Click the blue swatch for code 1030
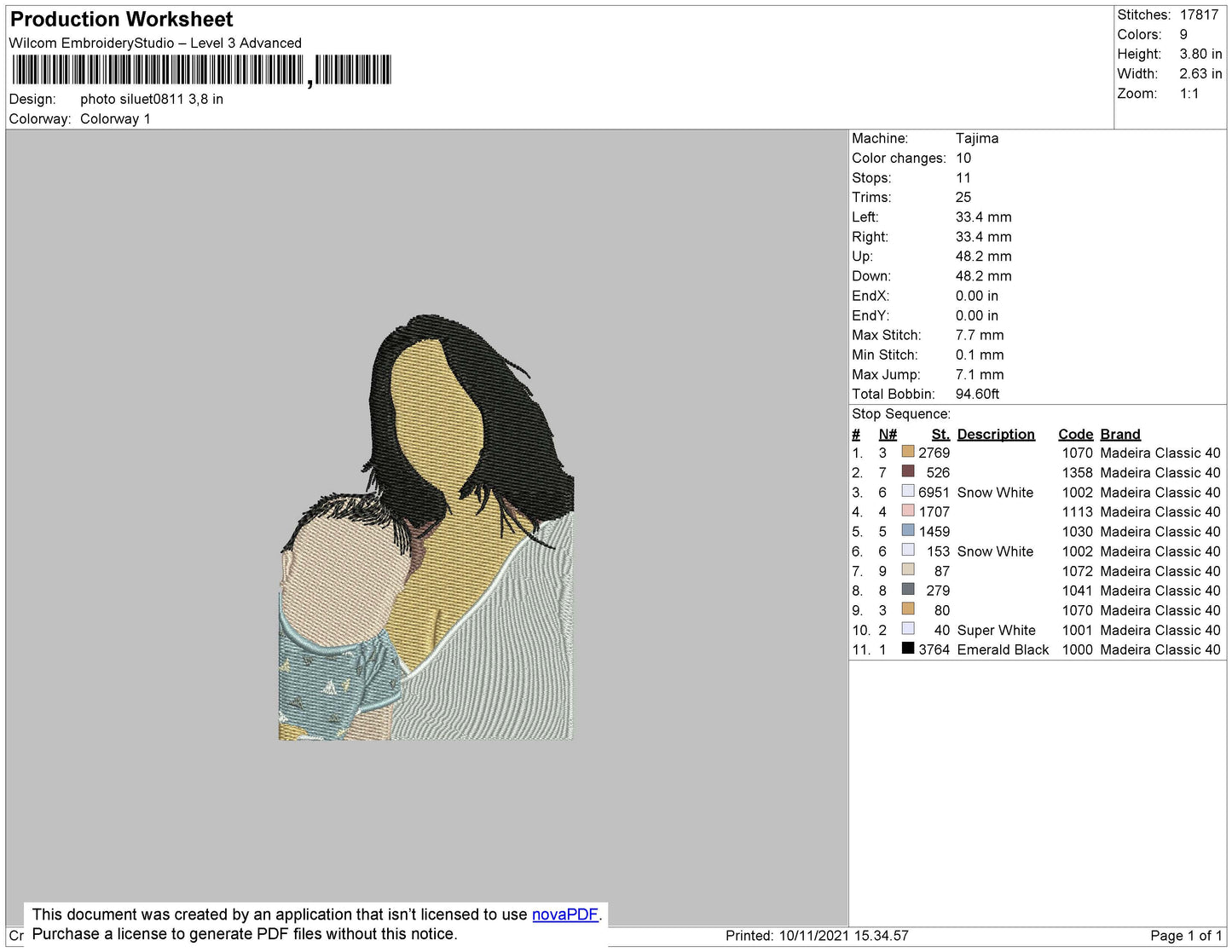This screenshot has width=1232, height=952. click(908, 530)
